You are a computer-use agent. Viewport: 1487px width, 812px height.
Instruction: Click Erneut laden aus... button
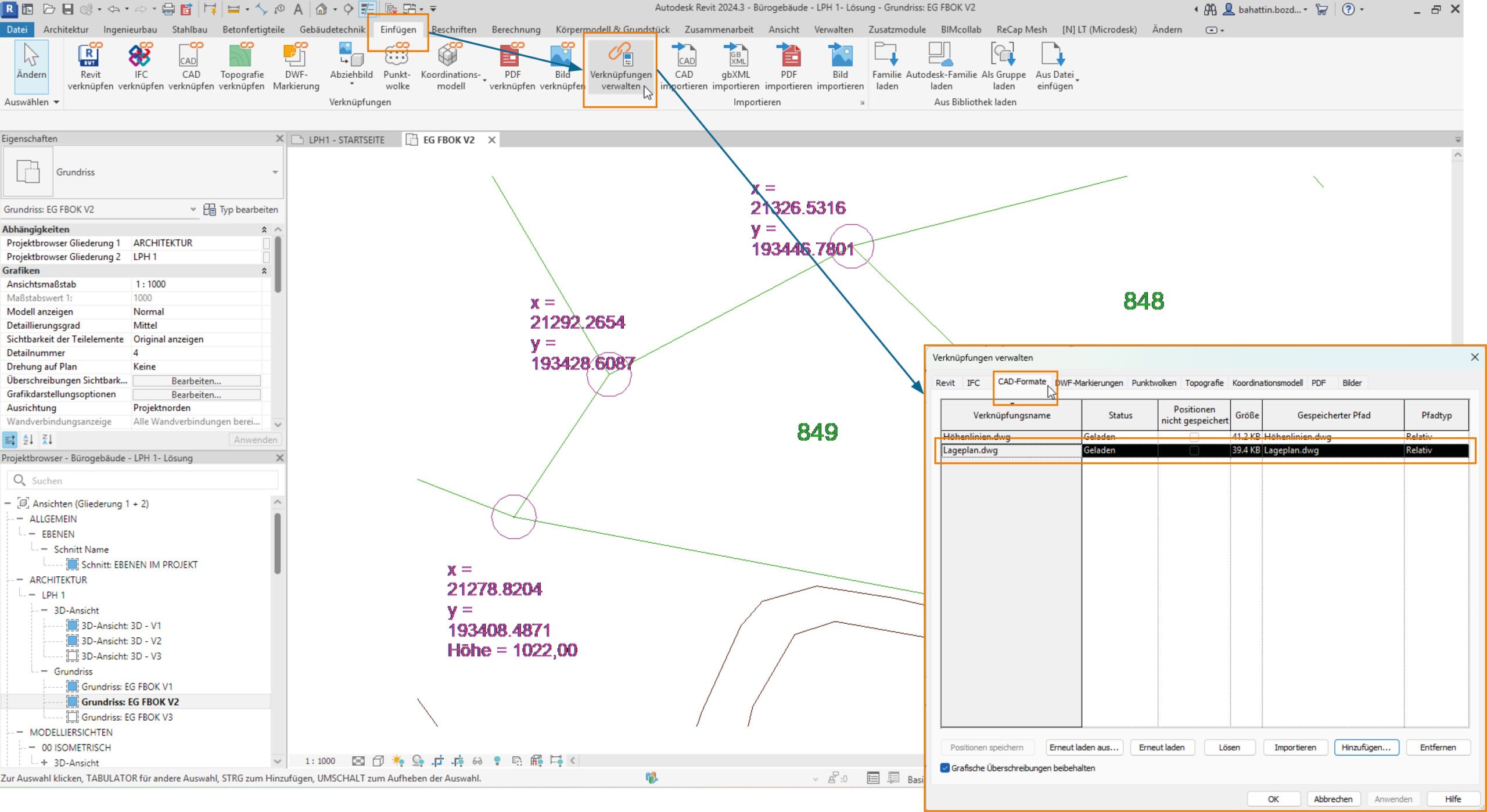point(1083,748)
